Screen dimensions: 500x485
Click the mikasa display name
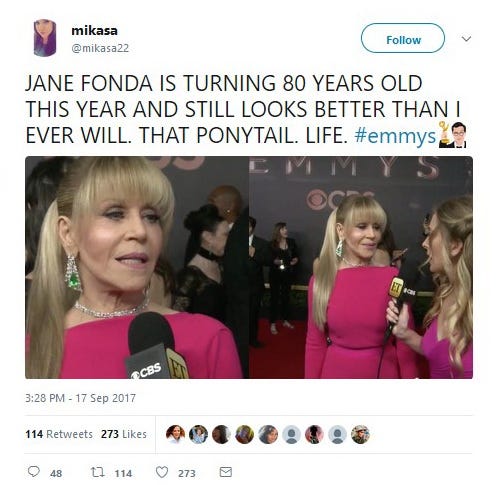(94, 31)
